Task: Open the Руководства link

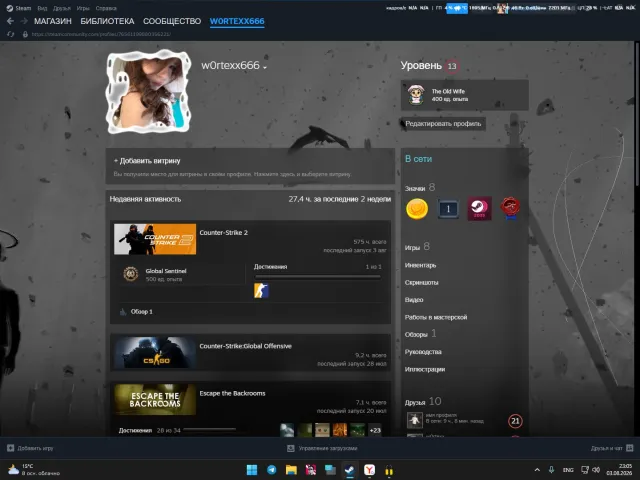Action: tap(423, 352)
